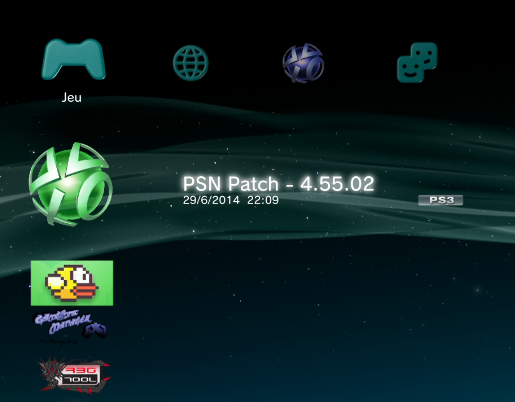Launch the green PSN Patch orb icon
This screenshot has width=515, height=402.
tap(71, 184)
